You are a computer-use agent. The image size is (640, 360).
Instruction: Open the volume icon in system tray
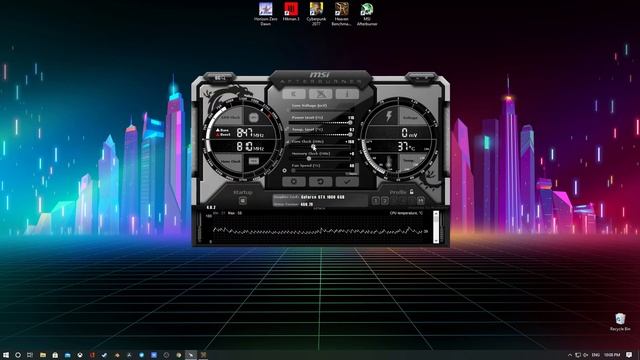pyautogui.click(x=586, y=355)
